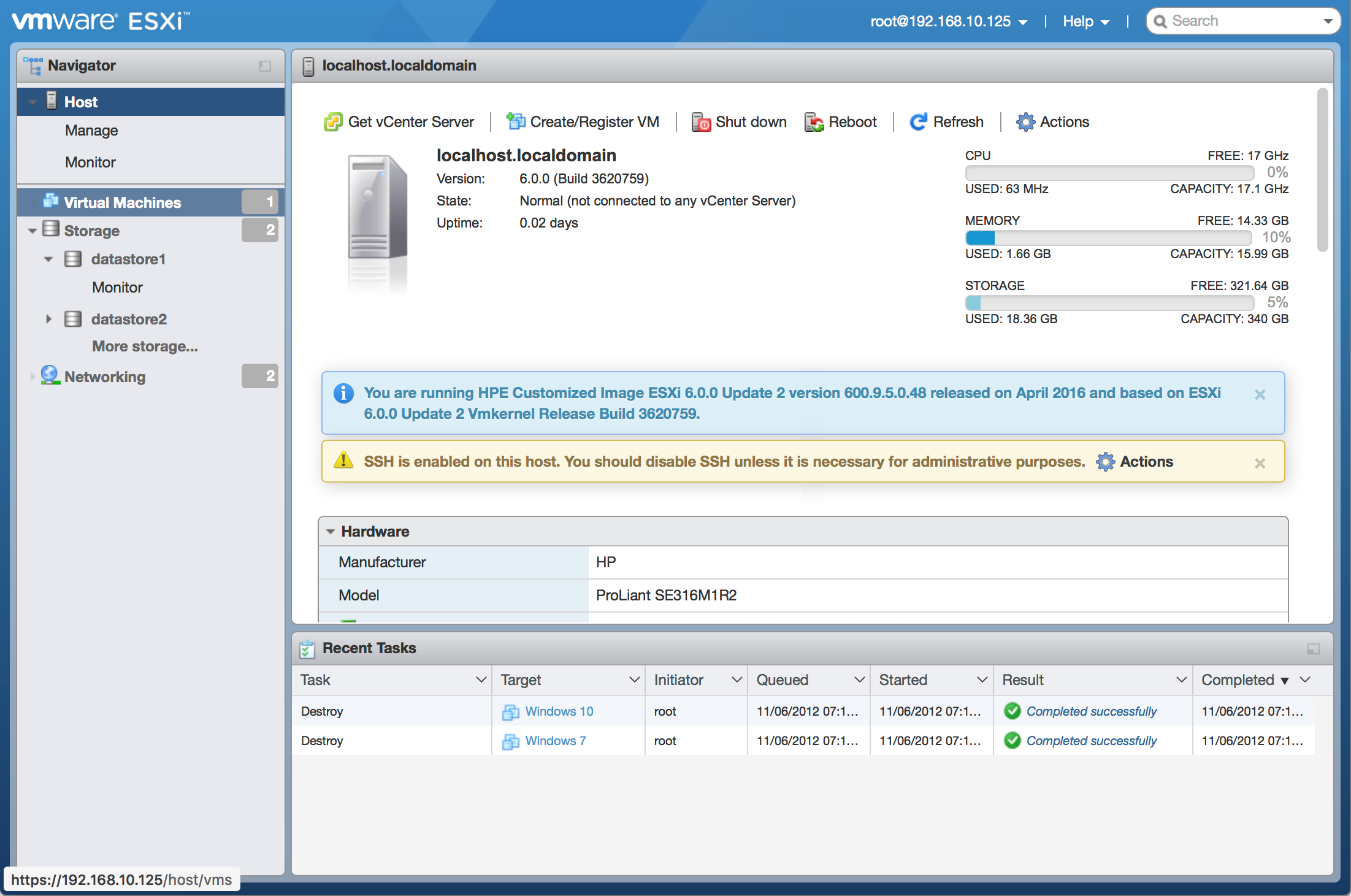Click the Windows 10 VM icon
The height and width of the screenshot is (896, 1351).
point(511,712)
